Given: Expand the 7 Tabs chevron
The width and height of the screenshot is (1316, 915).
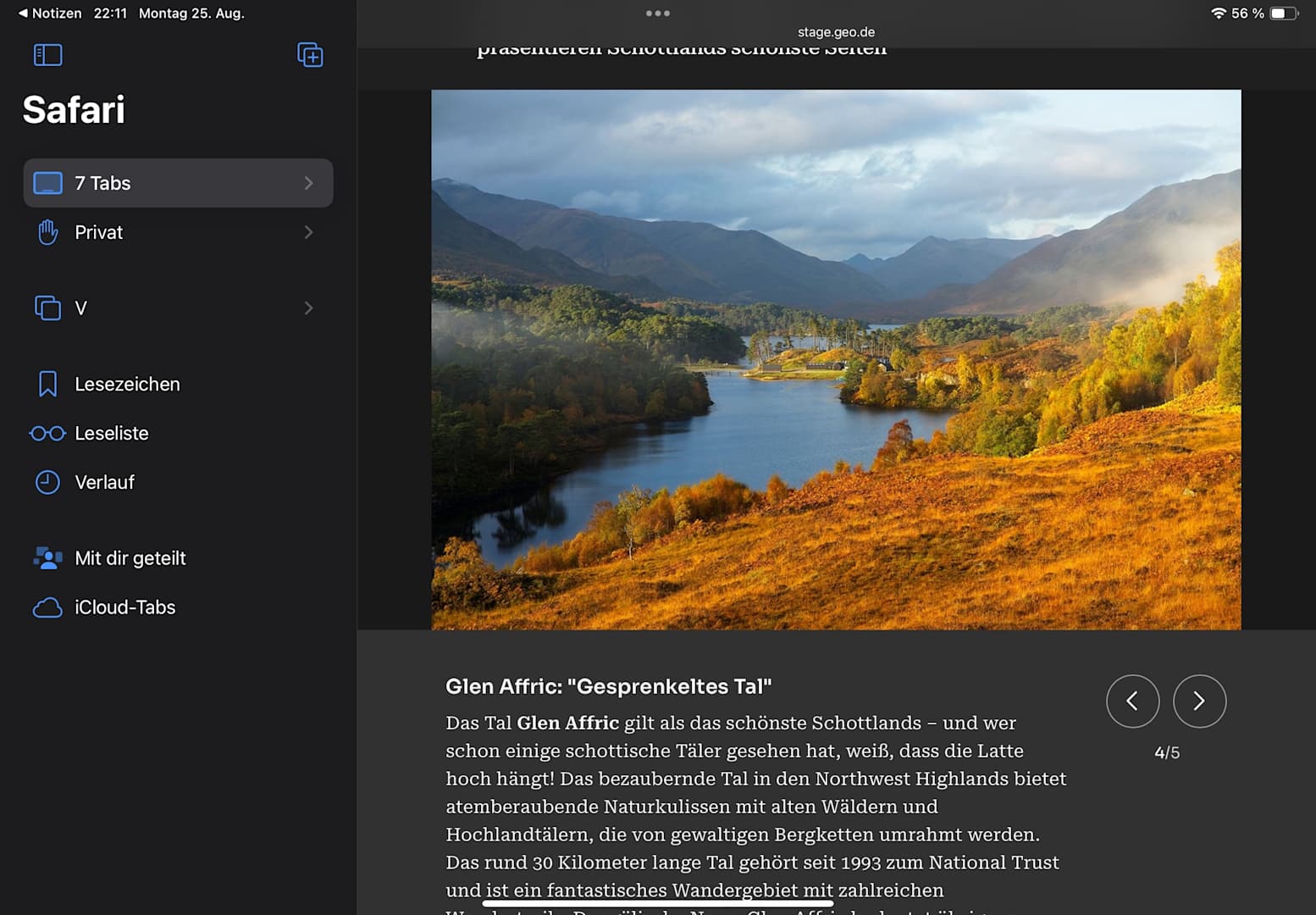Looking at the screenshot, I should click(x=308, y=183).
